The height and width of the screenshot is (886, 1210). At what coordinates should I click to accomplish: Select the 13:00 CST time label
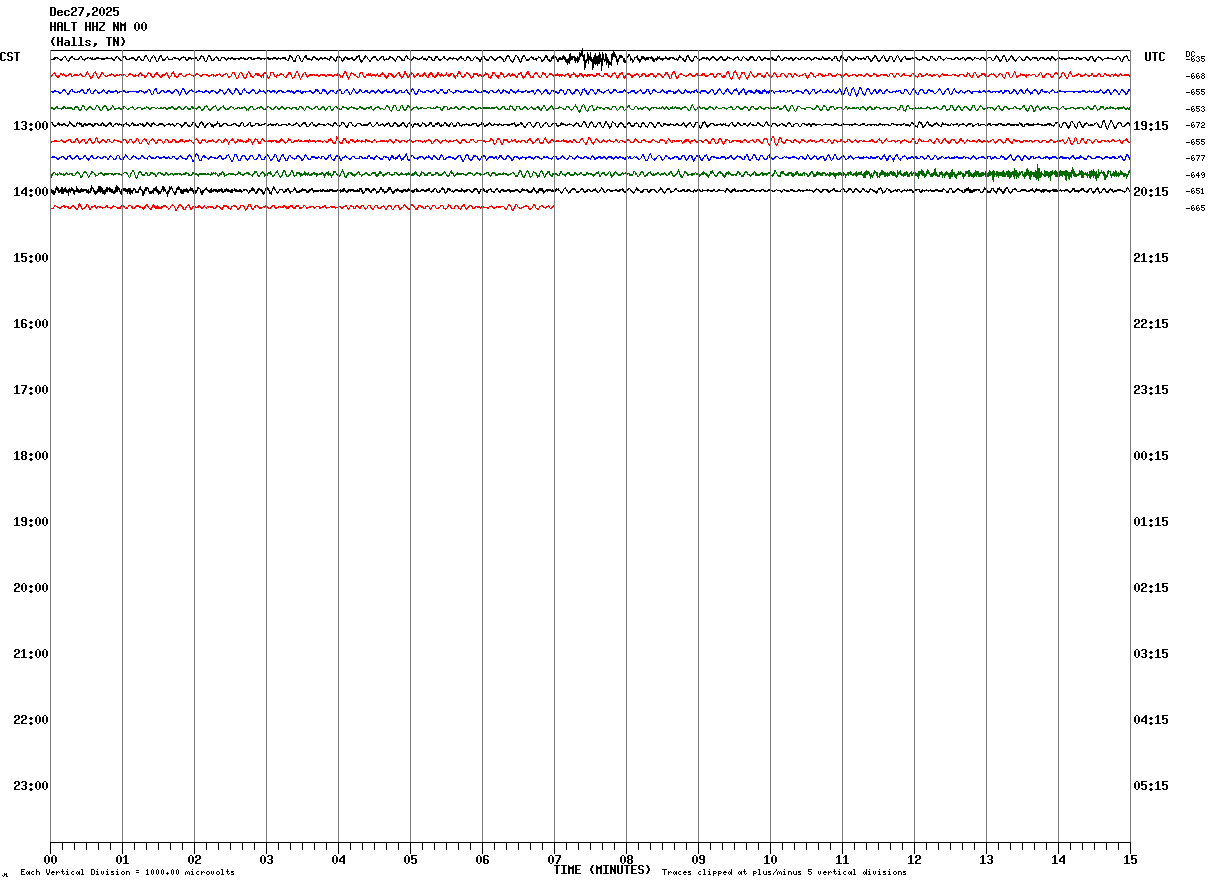tap(31, 126)
